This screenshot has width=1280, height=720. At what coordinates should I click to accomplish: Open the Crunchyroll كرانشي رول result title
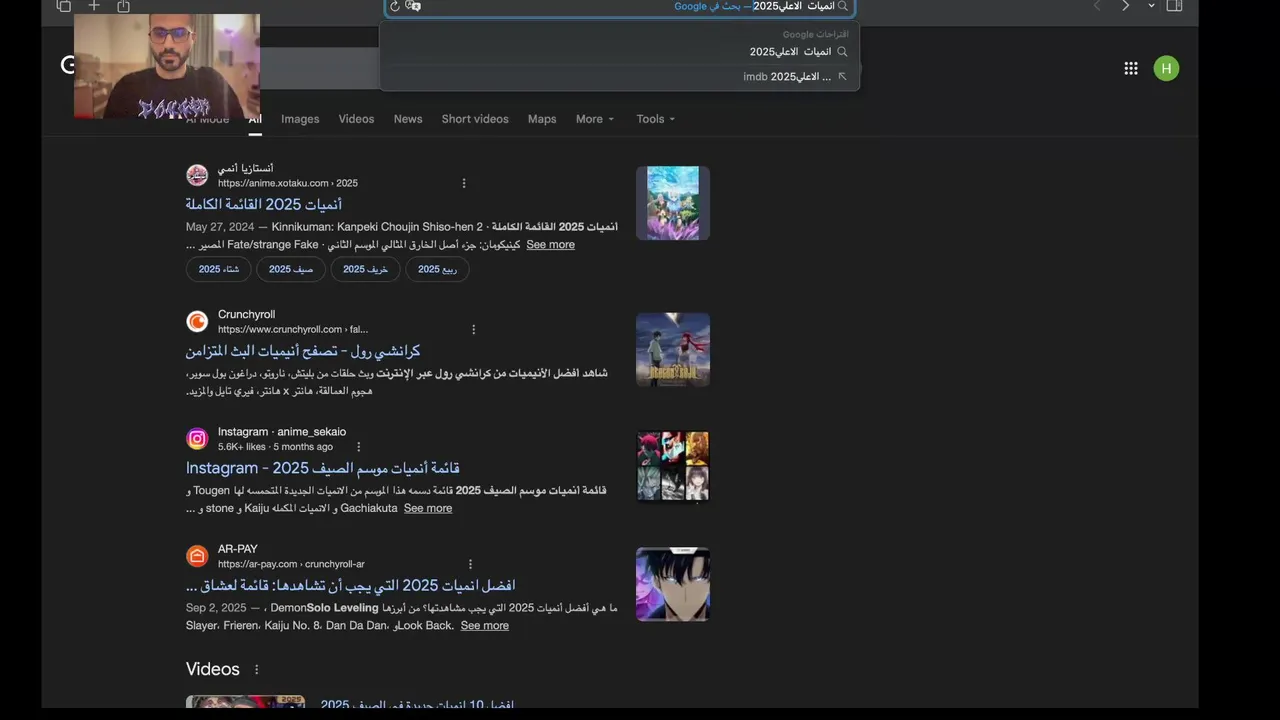tap(303, 351)
